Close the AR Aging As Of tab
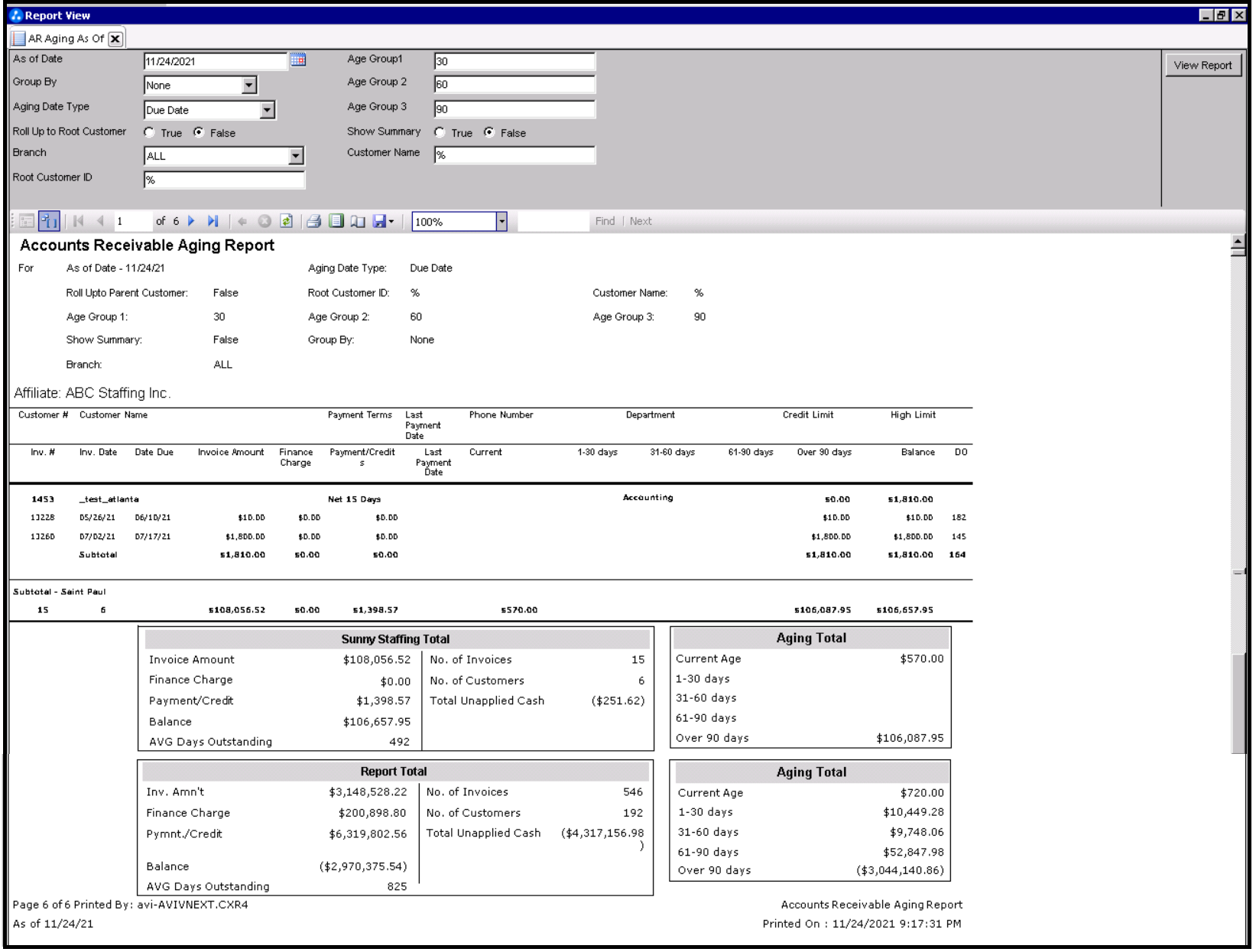The width and height of the screenshot is (1256, 952). (115, 39)
